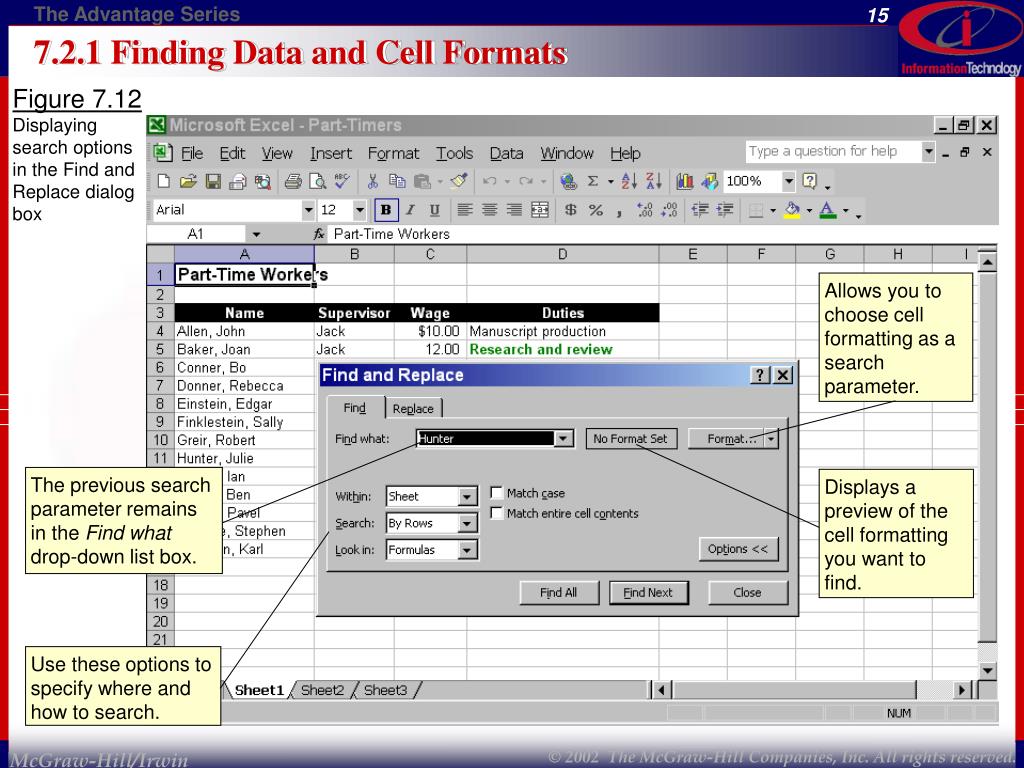The width and height of the screenshot is (1024, 768).
Task: Click the Find Next button
Action: click(648, 593)
